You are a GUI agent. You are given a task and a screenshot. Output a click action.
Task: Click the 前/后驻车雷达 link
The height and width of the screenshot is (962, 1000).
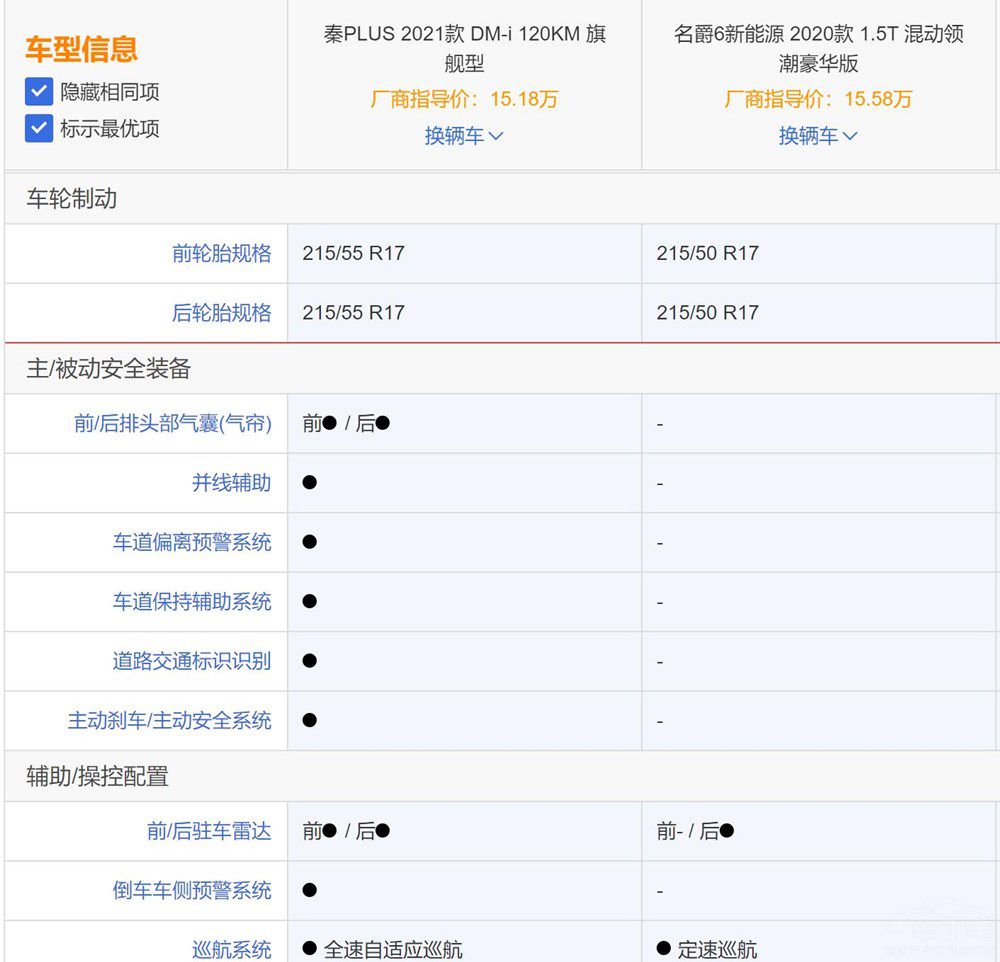coord(209,831)
